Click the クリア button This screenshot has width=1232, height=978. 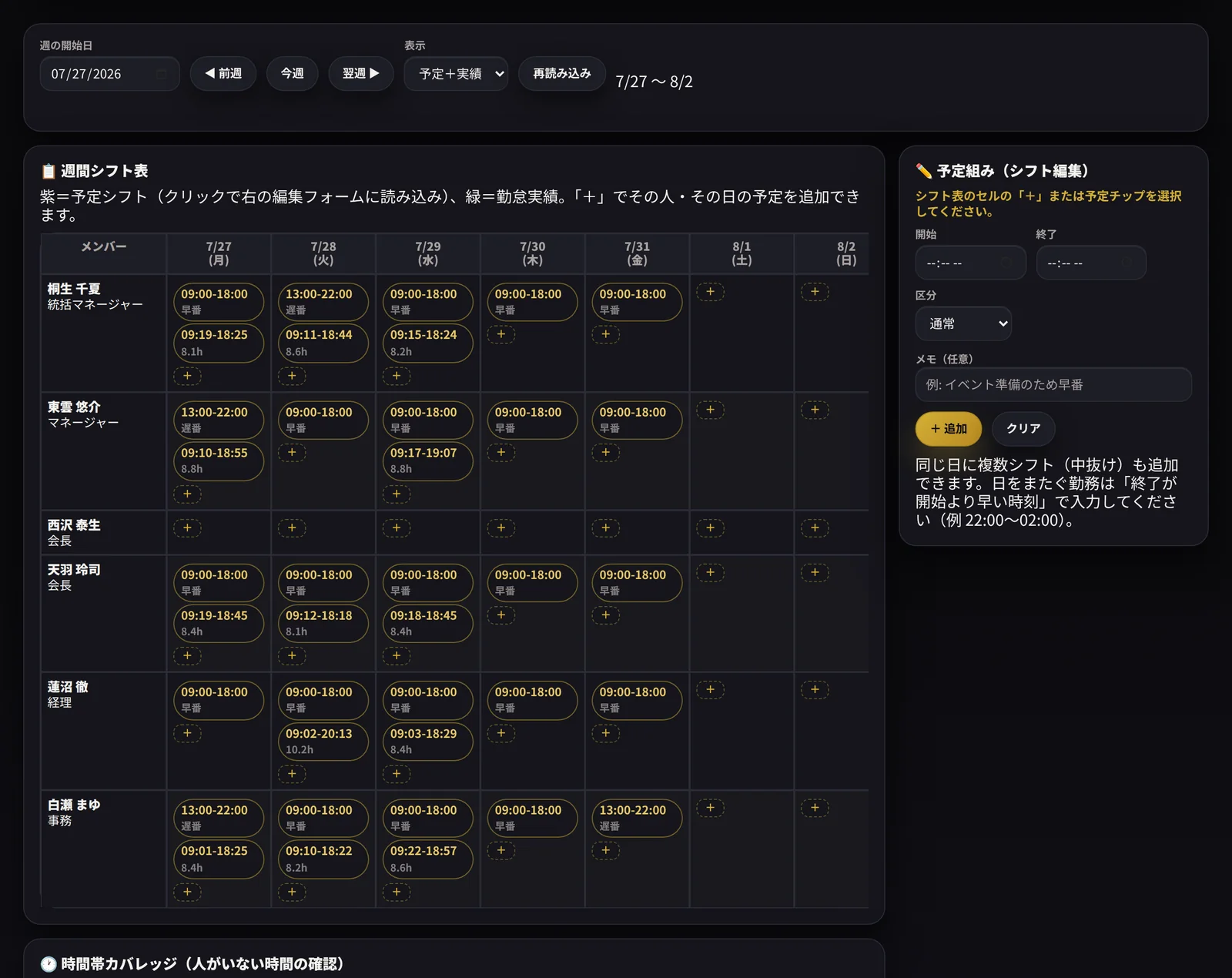click(x=1023, y=429)
